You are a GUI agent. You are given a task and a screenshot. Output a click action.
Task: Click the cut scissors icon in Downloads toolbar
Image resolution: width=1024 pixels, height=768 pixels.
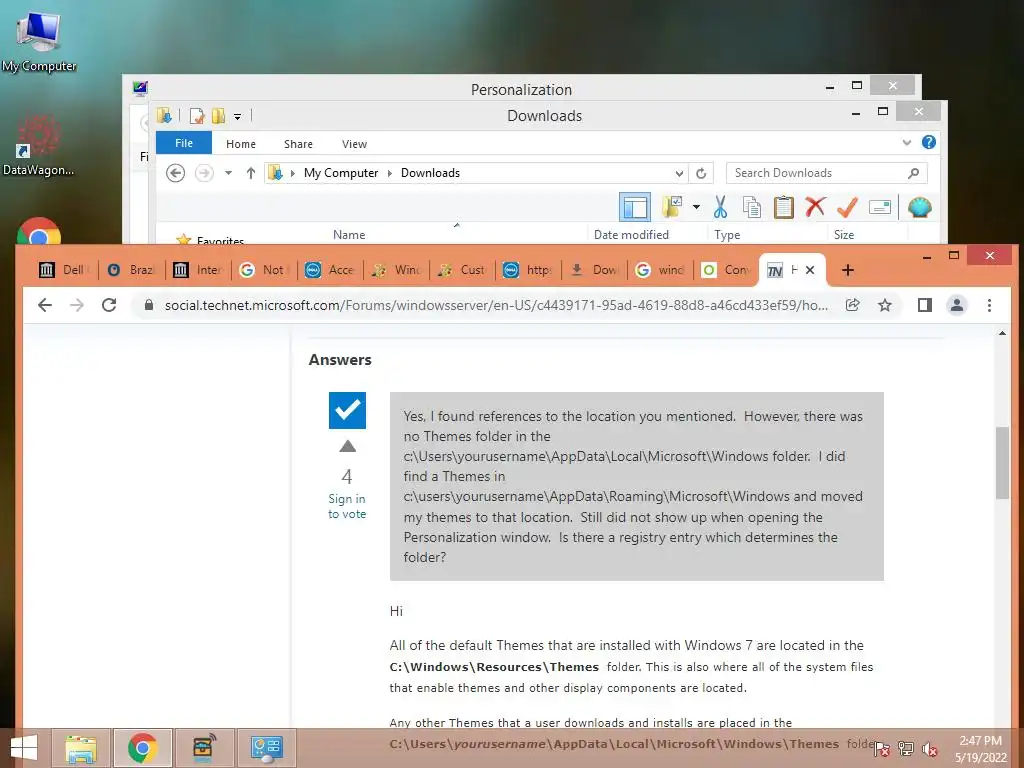coord(720,207)
